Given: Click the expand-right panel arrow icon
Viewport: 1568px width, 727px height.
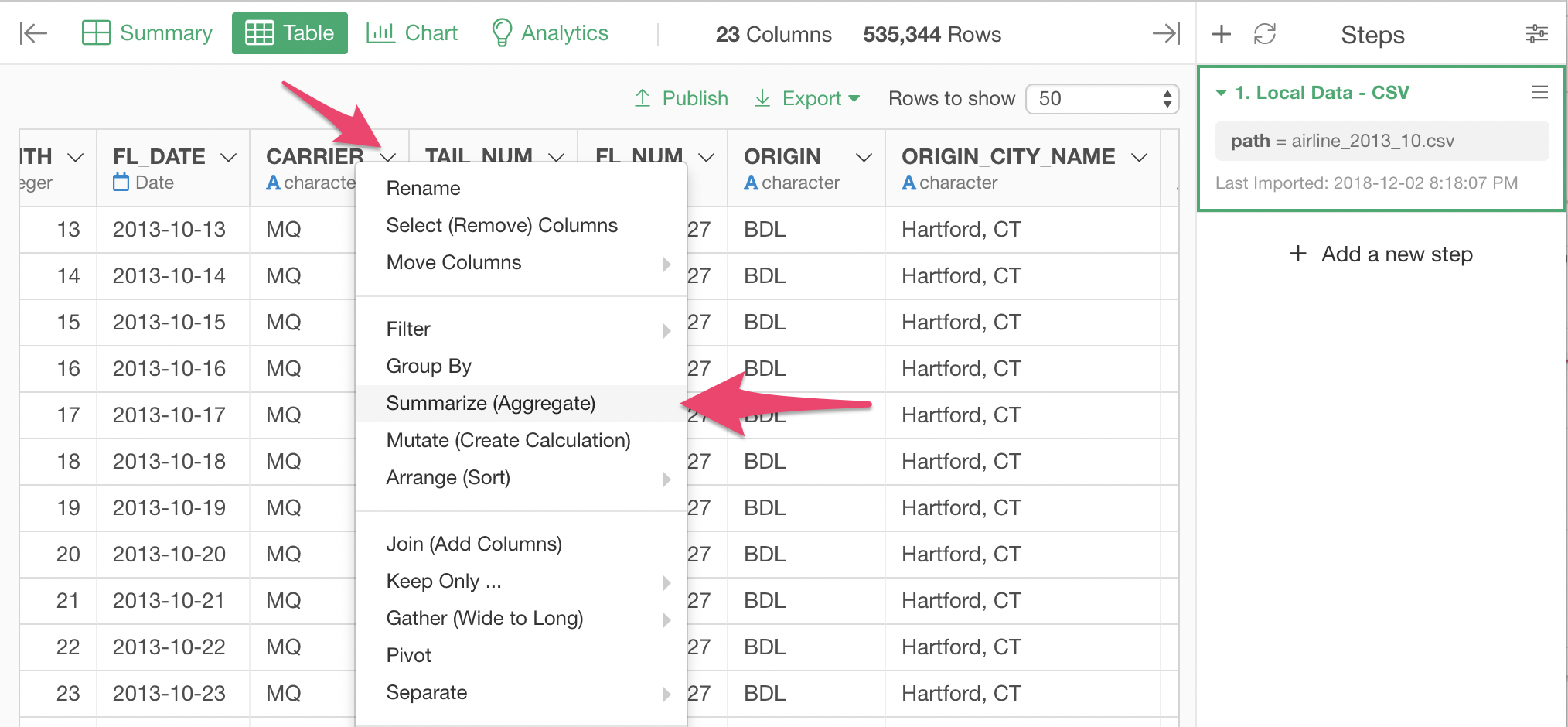Looking at the screenshot, I should tap(1165, 33).
